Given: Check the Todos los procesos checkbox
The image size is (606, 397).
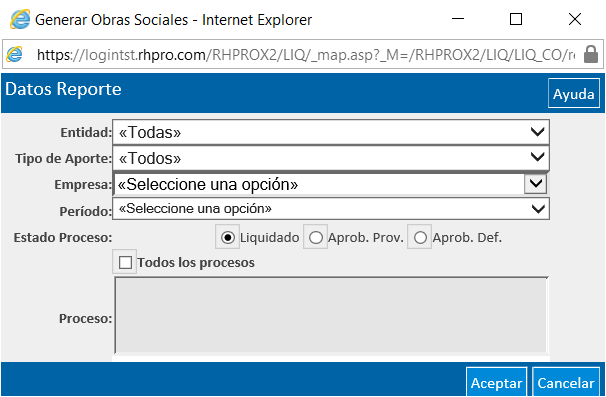Looking at the screenshot, I should point(125,262).
